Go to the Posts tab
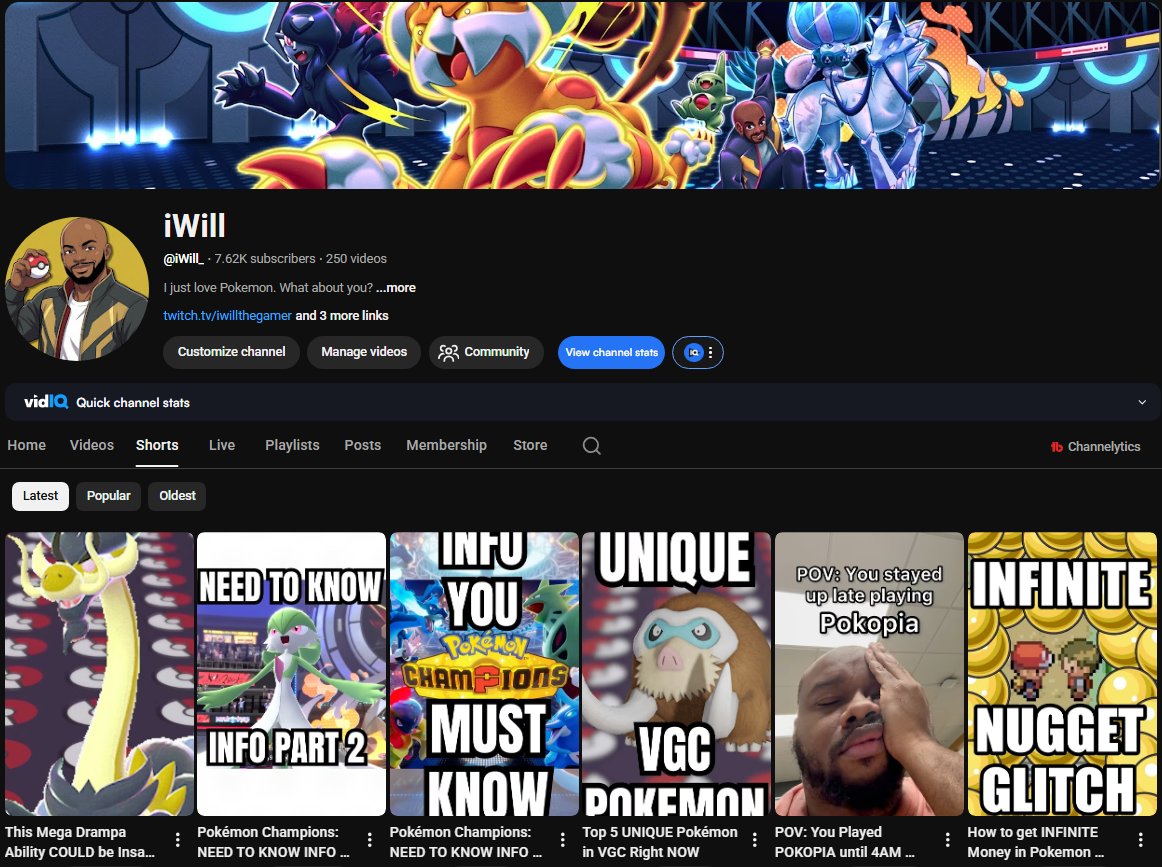This screenshot has width=1162, height=867. pyautogui.click(x=362, y=445)
